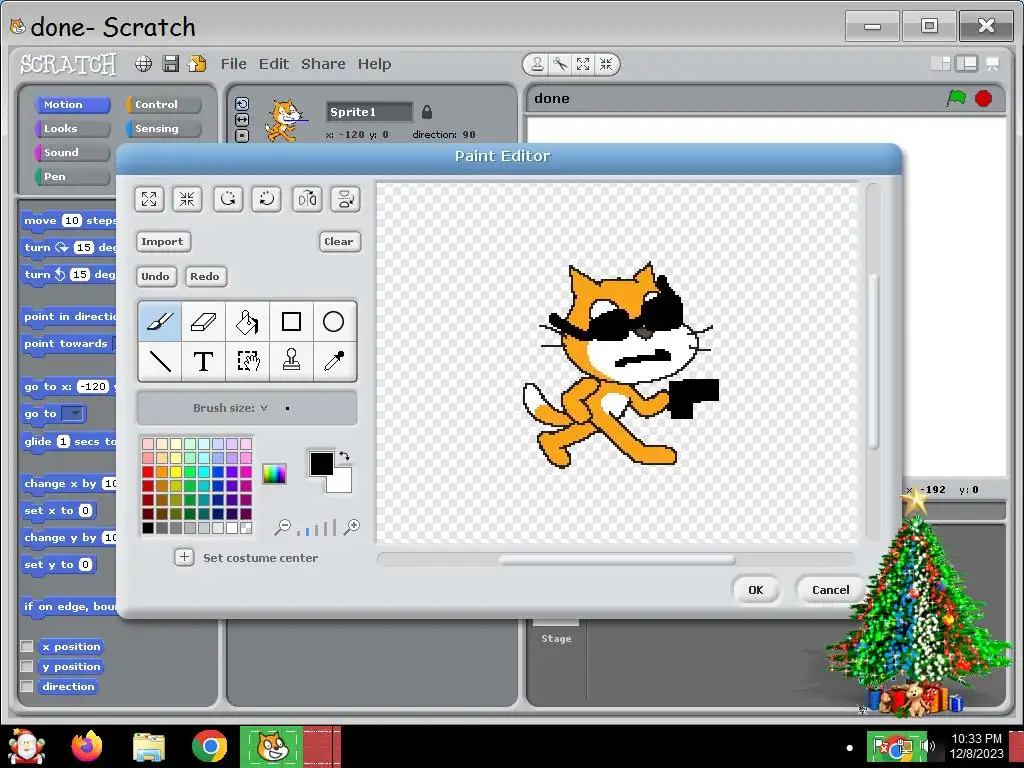Image resolution: width=1024 pixels, height=768 pixels.
Task: Click the language globe icon
Action: click(x=144, y=63)
